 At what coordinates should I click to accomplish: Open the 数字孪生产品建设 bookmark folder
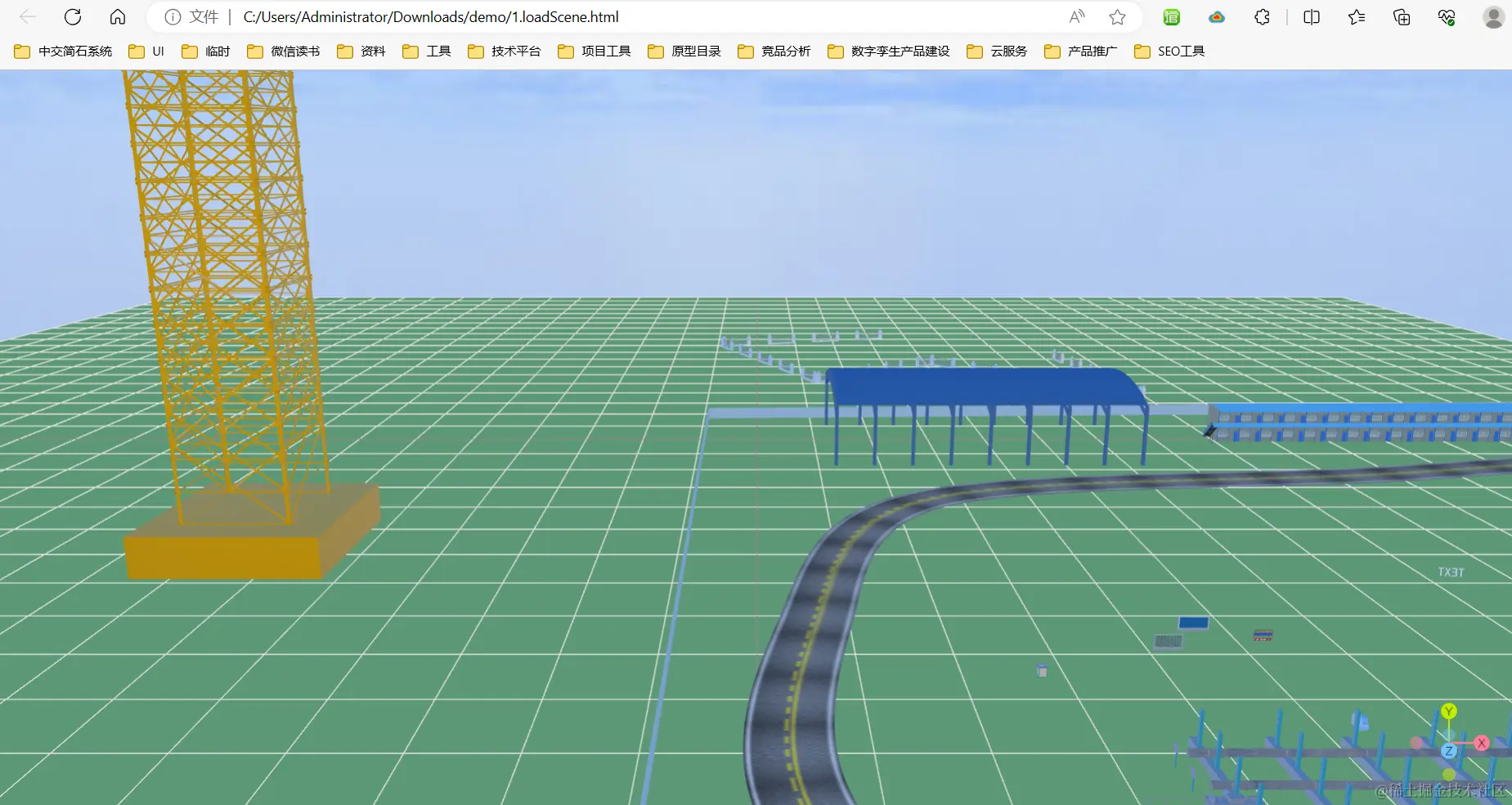click(889, 51)
